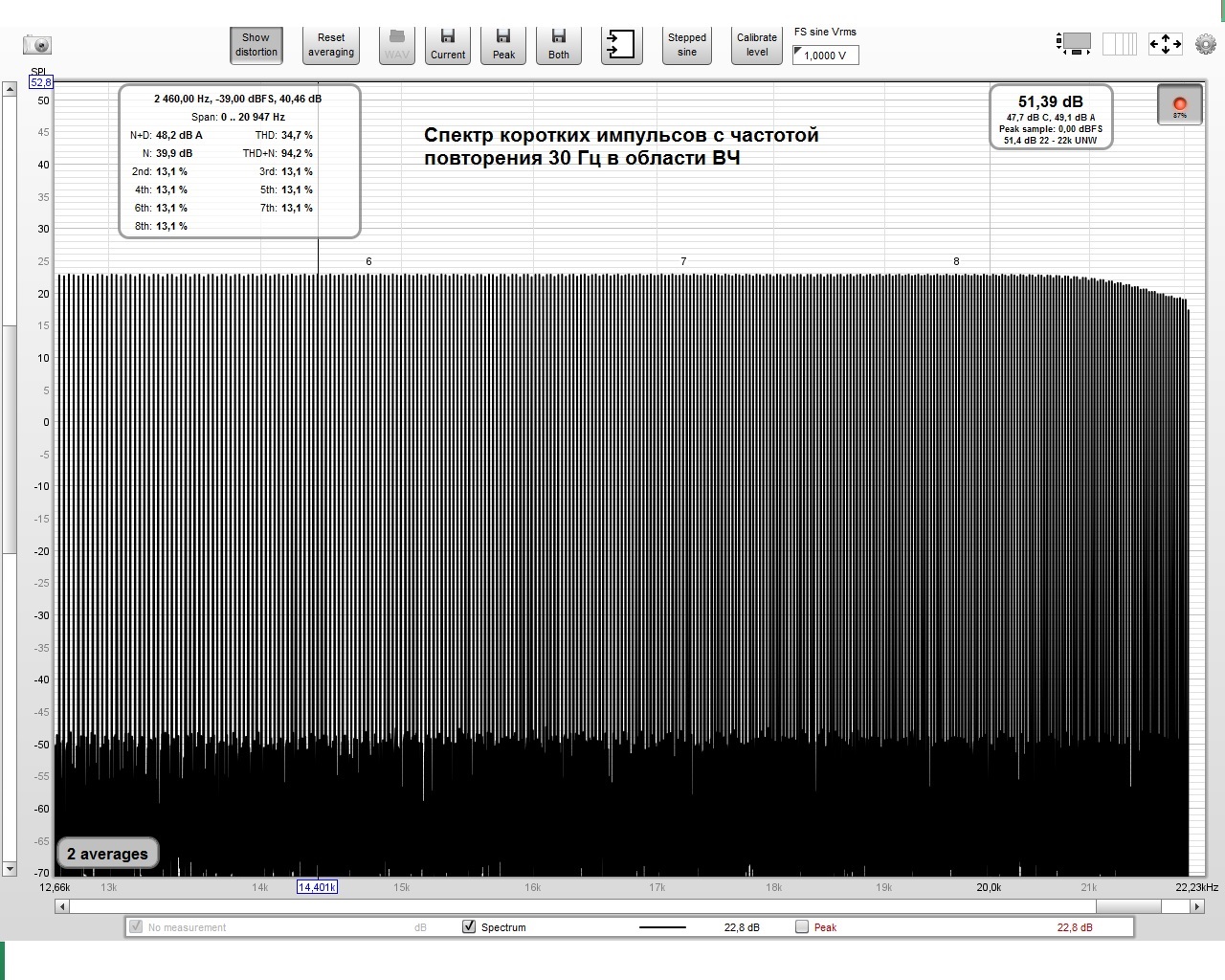1225x980 pixels.
Task: Click the horizontal scrollbar left arrow
Action: click(62, 906)
